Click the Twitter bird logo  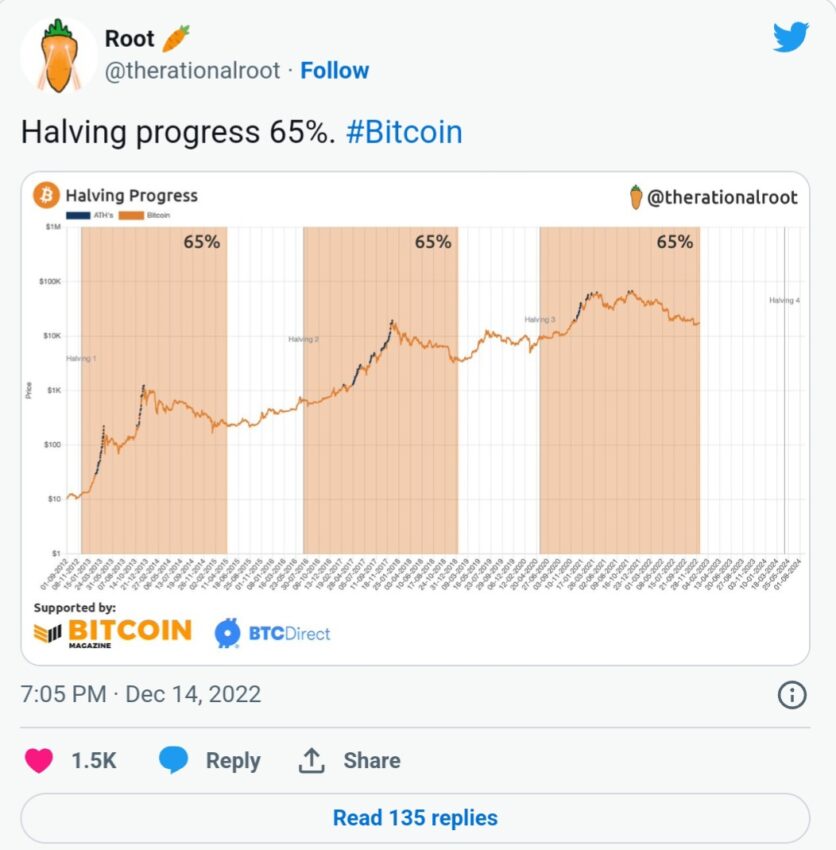click(x=791, y=37)
